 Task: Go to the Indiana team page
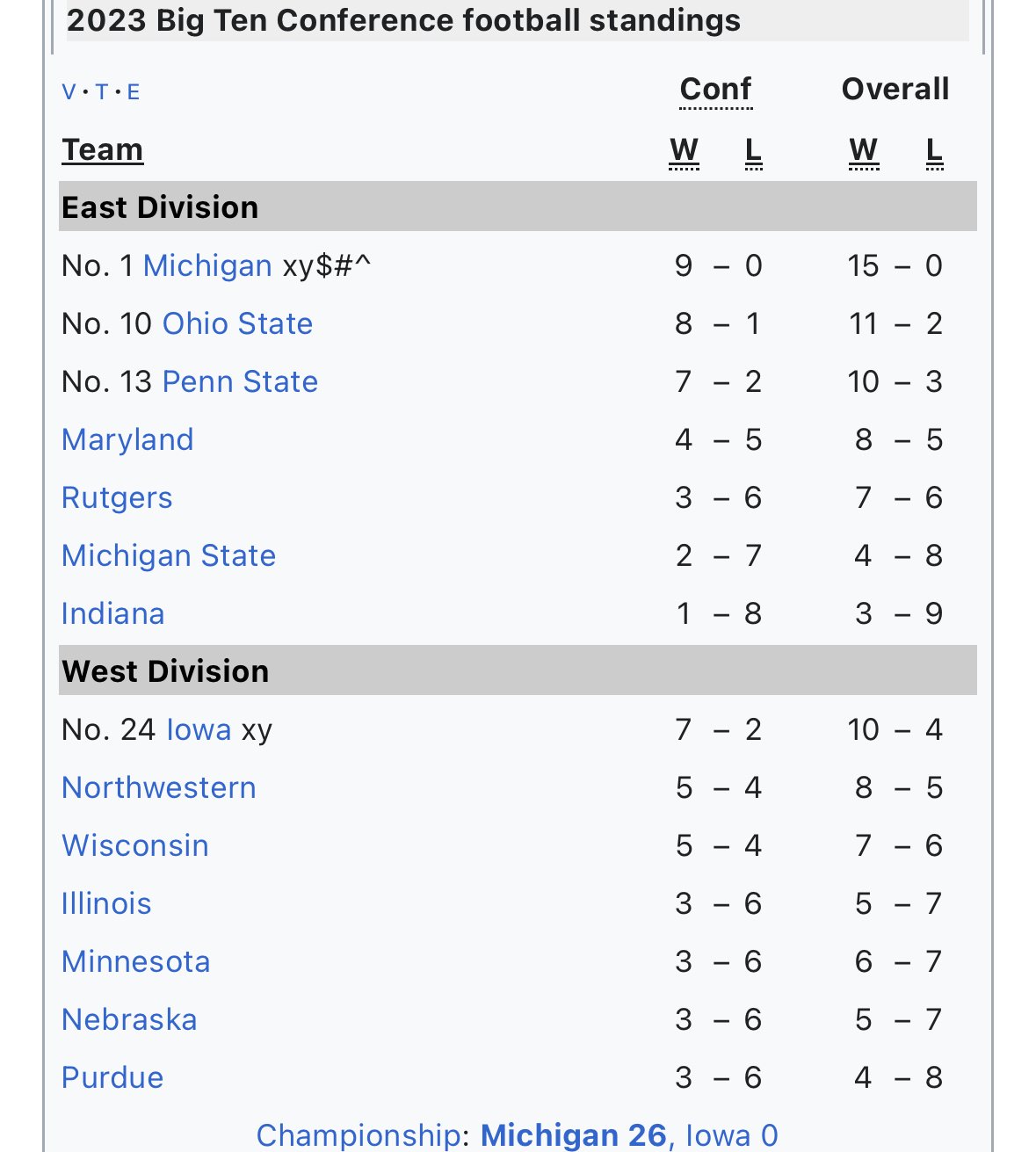click(112, 613)
